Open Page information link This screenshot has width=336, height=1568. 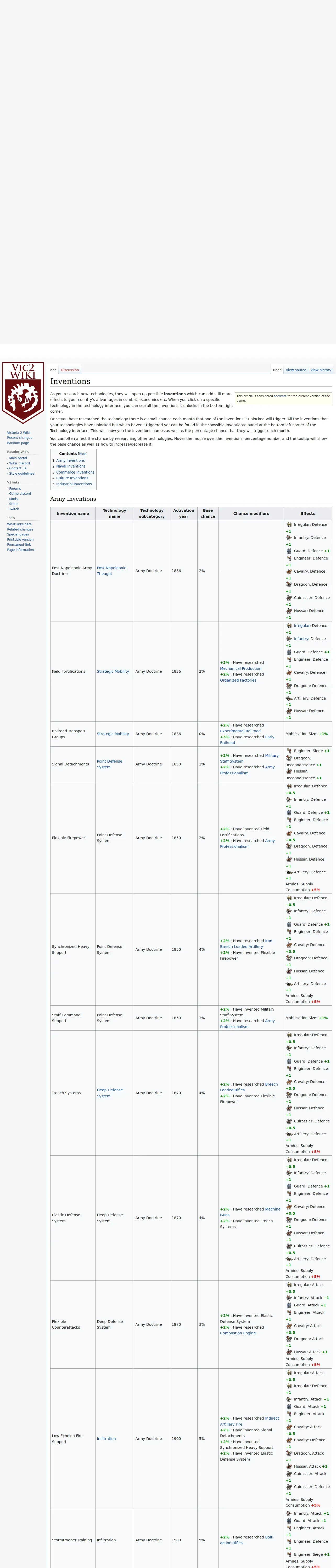21,550
